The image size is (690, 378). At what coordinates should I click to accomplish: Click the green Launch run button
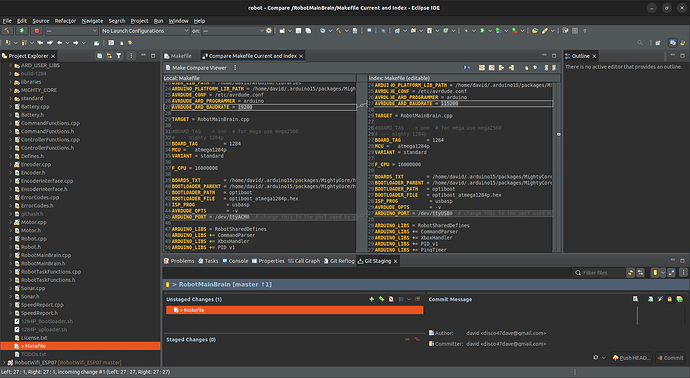click(x=22, y=31)
